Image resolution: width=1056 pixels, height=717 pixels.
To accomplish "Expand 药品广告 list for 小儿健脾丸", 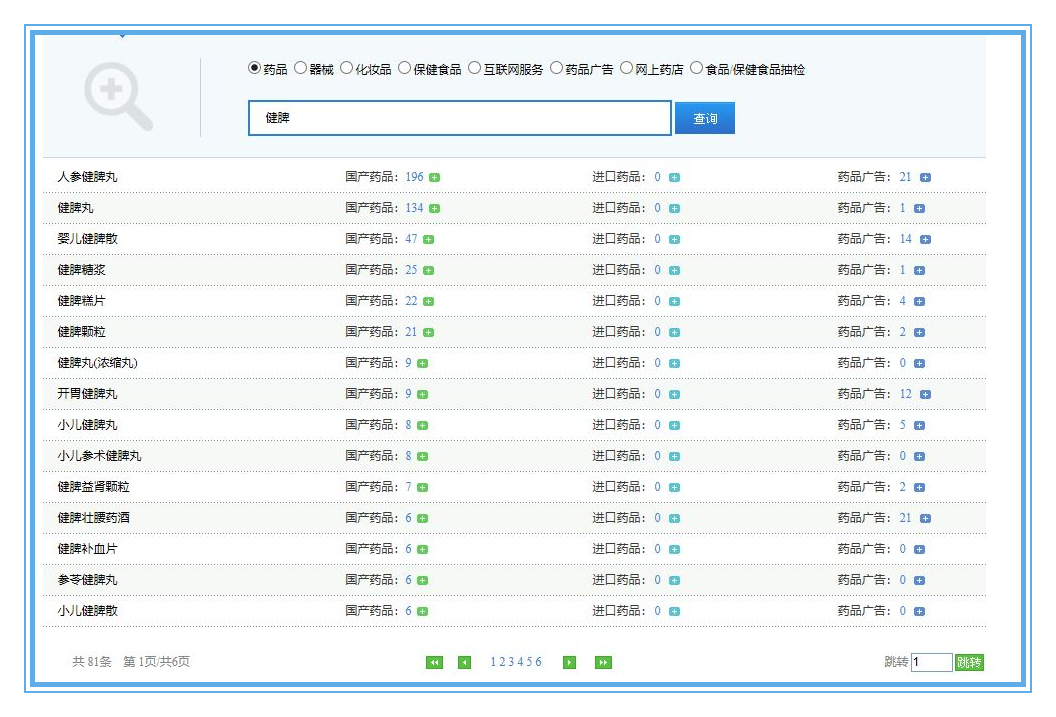I will (919, 424).
